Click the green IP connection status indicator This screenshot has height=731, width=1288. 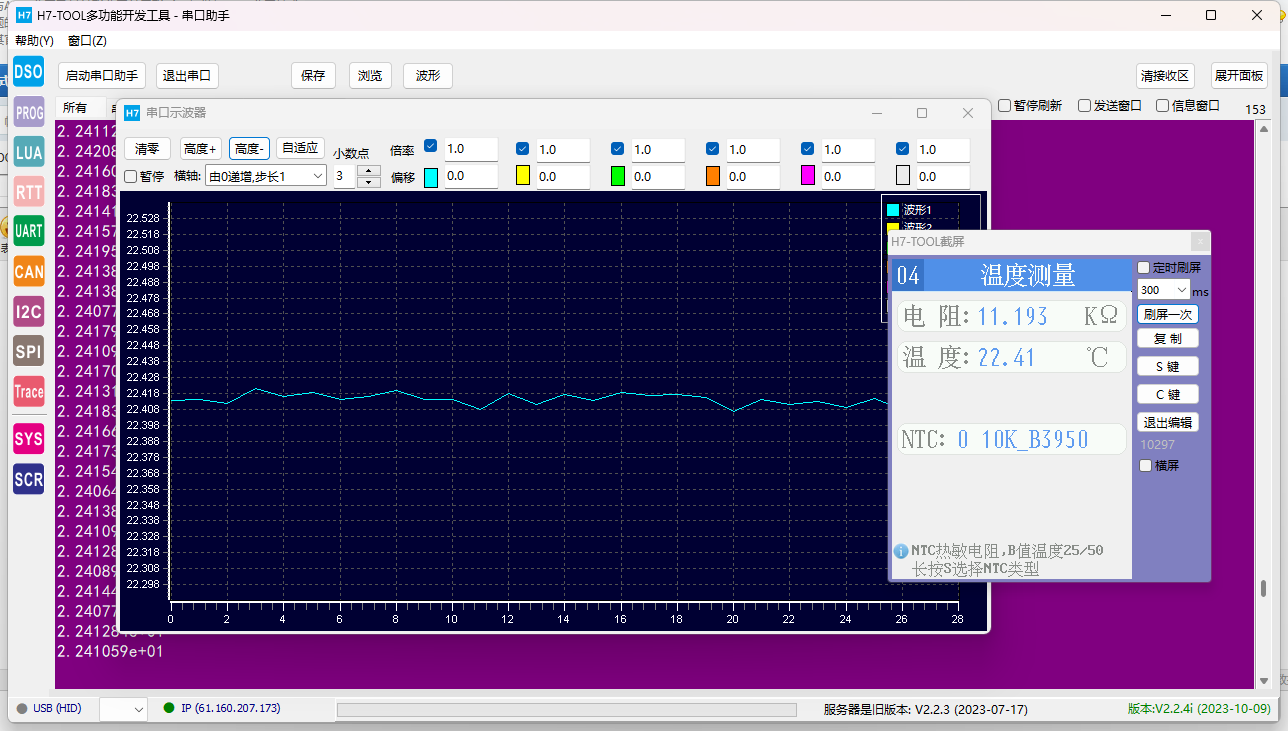click(x=169, y=708)
